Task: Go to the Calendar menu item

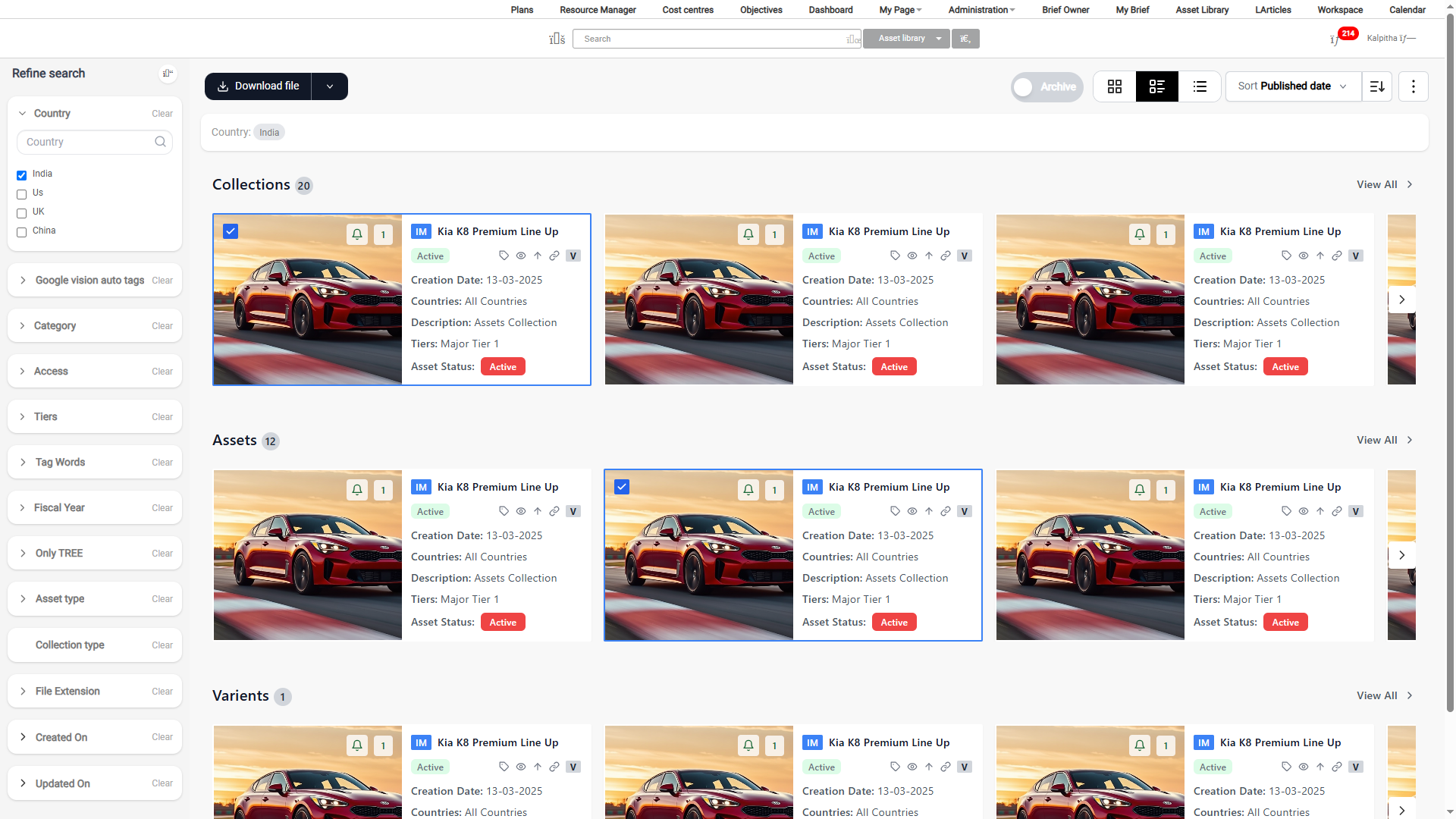Action: point(1407,10)
